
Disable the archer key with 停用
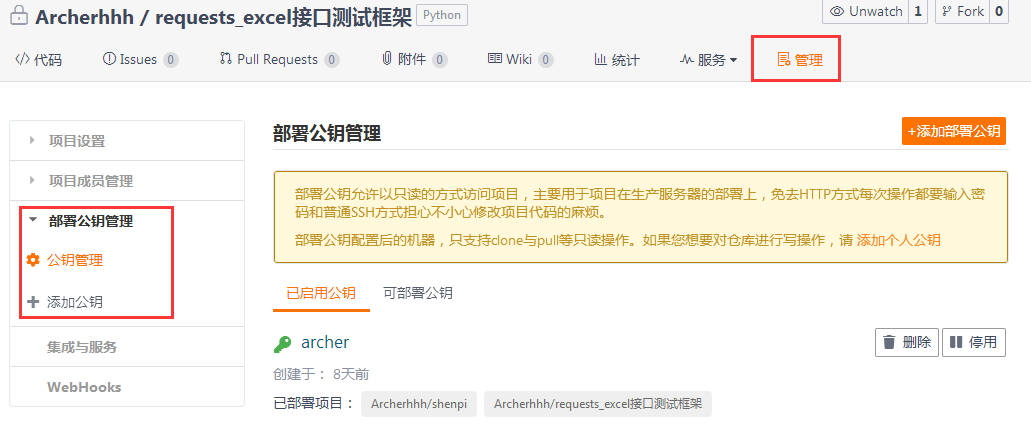pyautogui.click(x=974, y=342)
